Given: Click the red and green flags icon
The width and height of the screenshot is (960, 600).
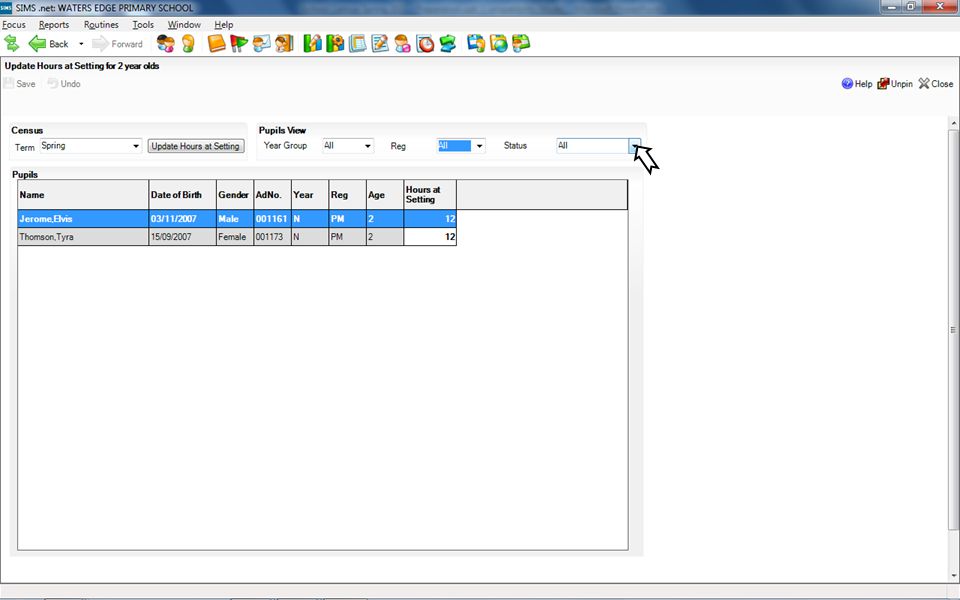Looking at the screenshot, I should pyautogui.click(x=239, y=43).
